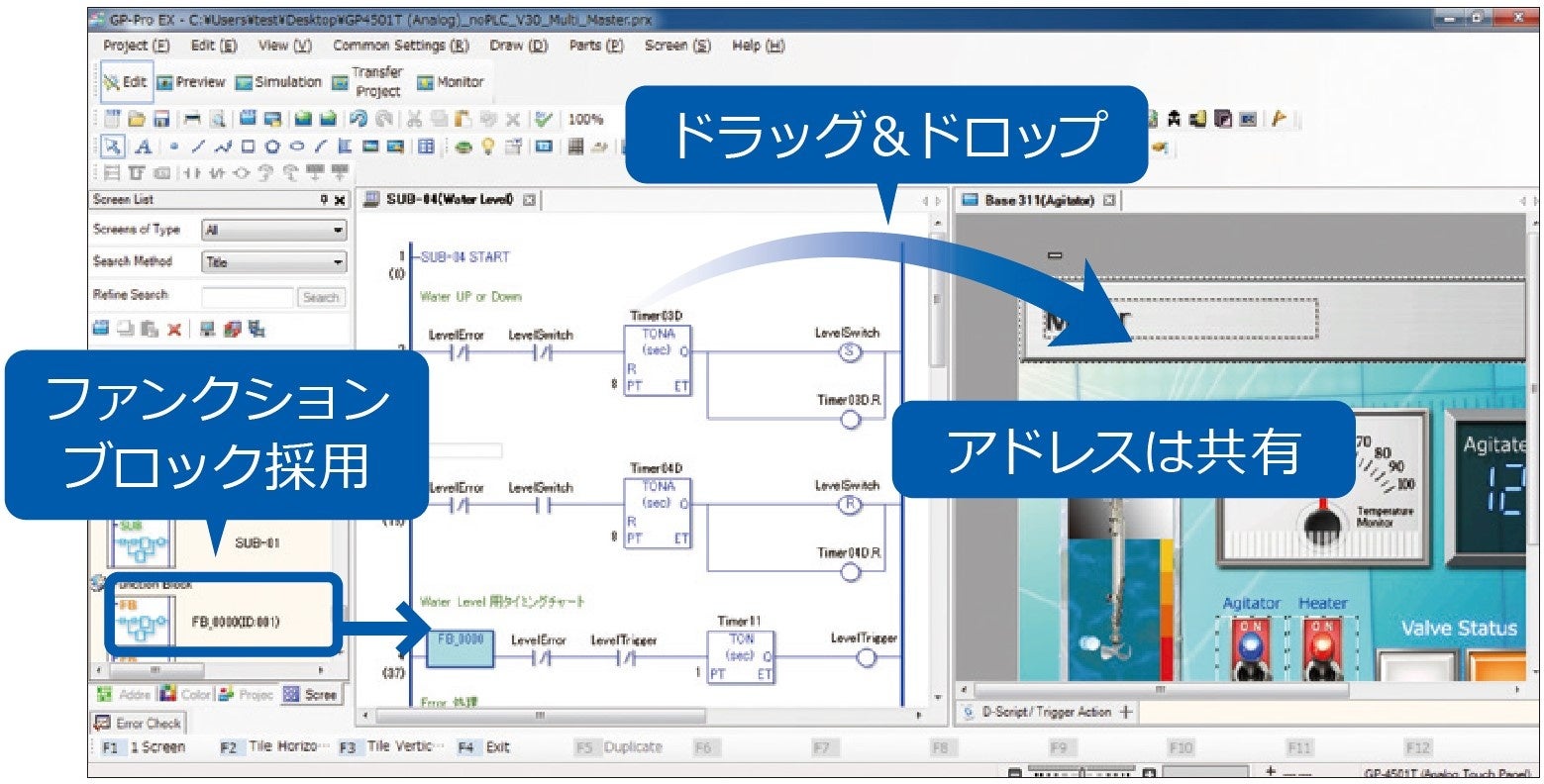Open the Common Settings menu
This screenshot has width=1544, height=784.
401,46
